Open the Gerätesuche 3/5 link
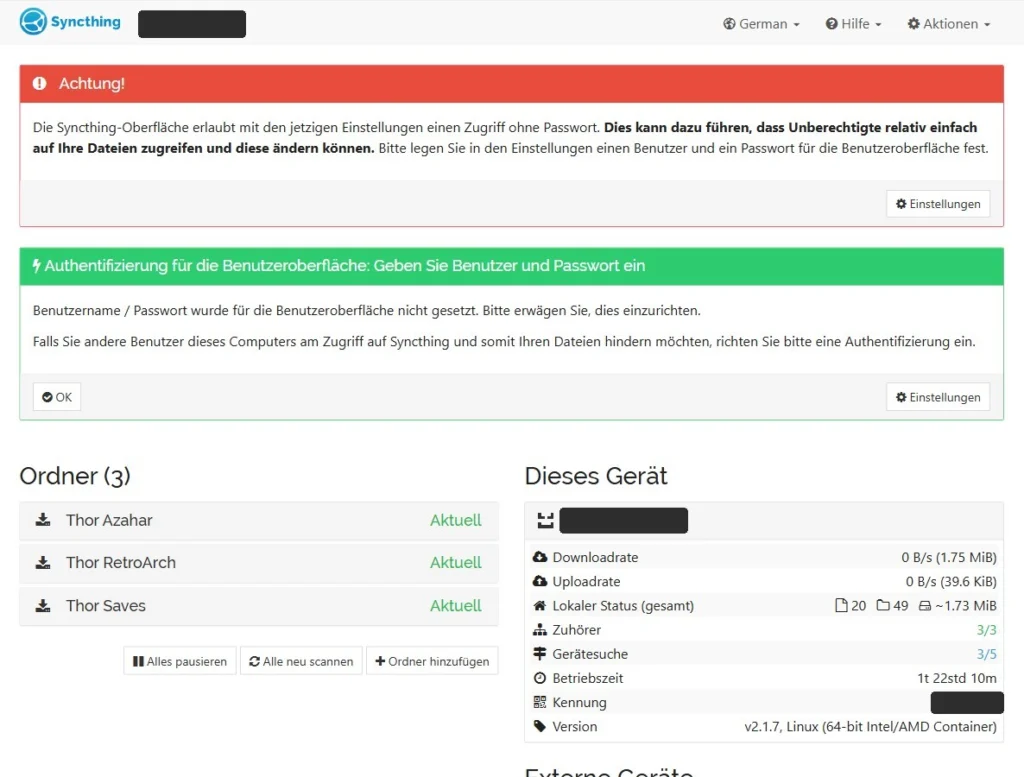The width and height of the screenshot is (1024, 777). 986,654
